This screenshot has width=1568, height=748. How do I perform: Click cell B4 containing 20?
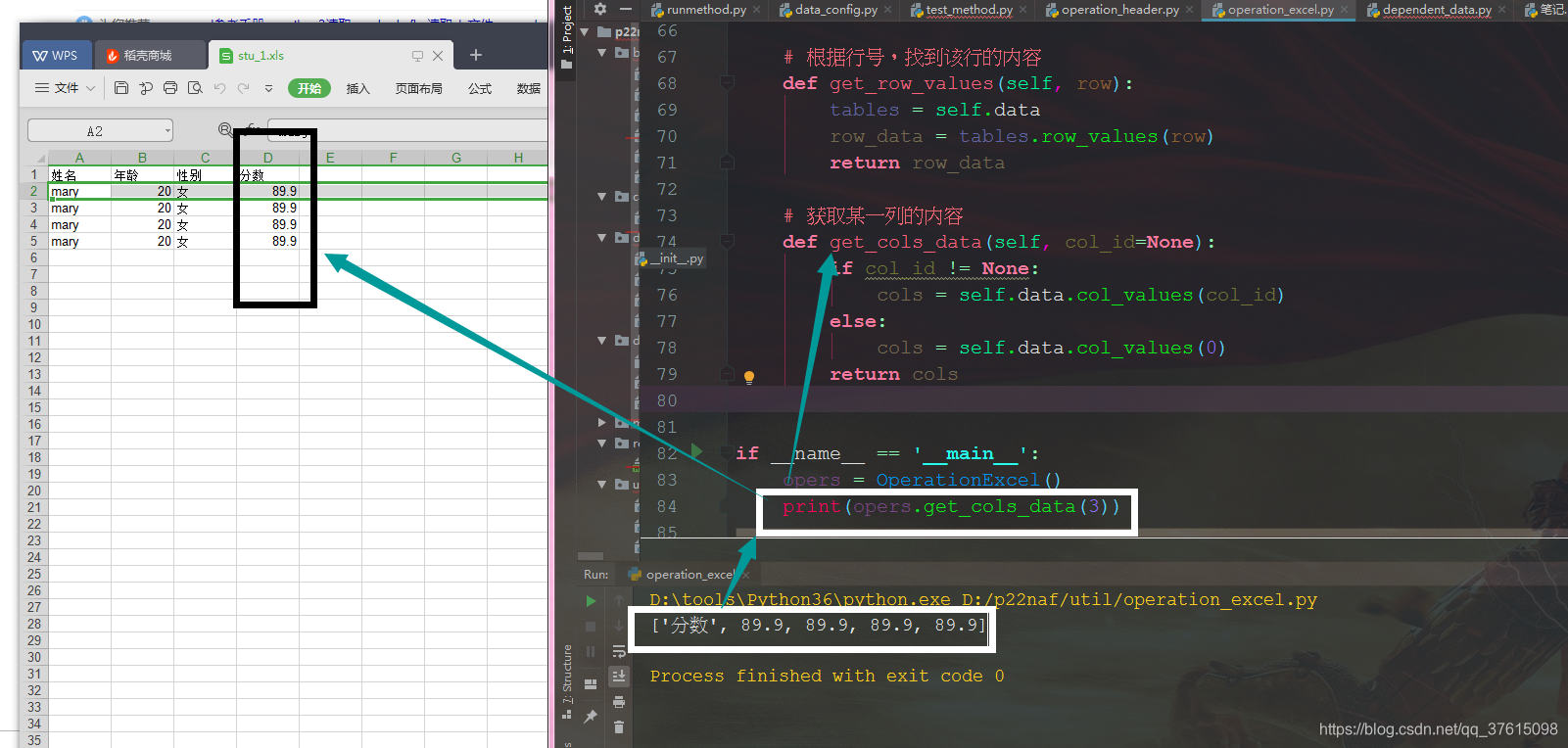142,225
